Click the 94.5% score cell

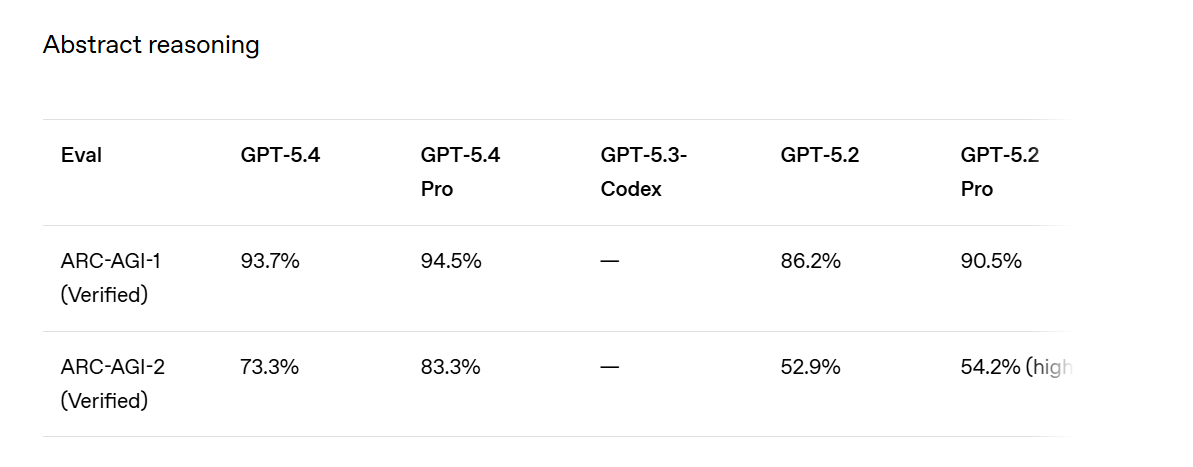451,261
